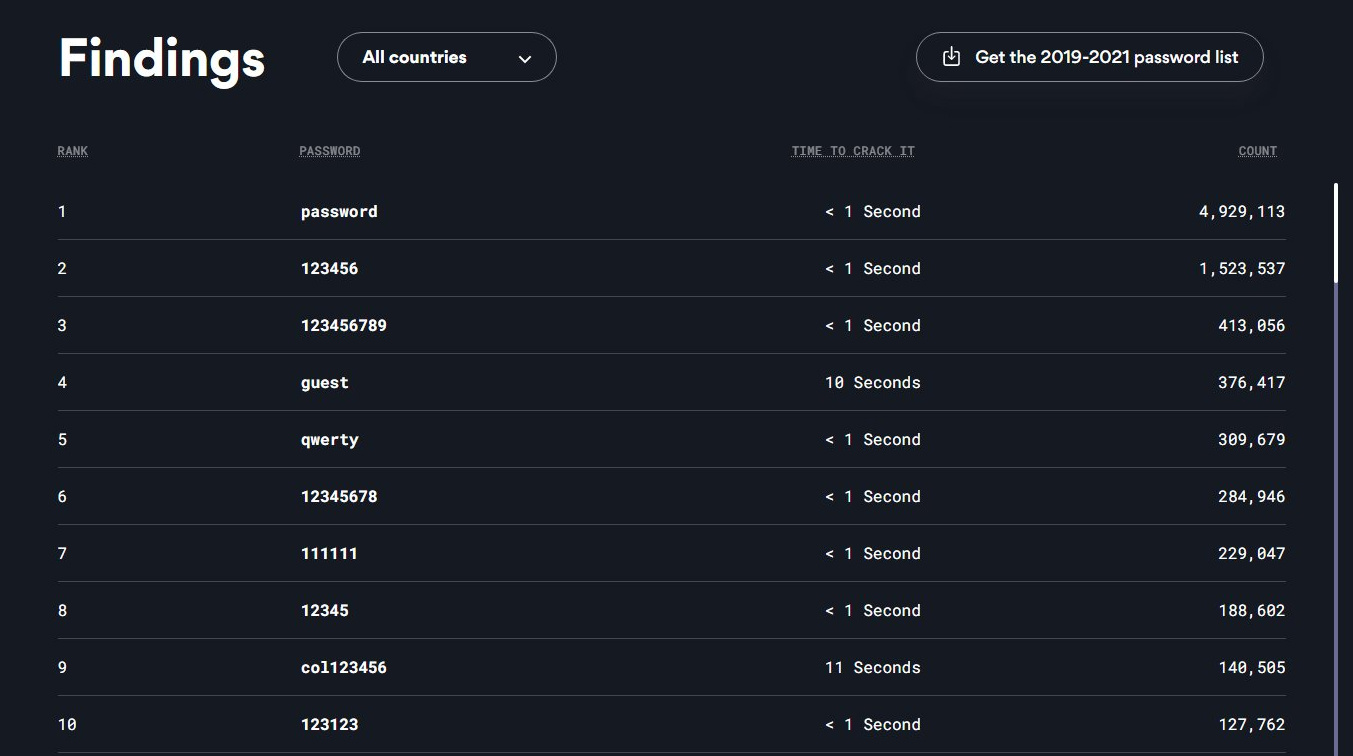Viewport: 1353px width, 756px height.
Task: Sort by the COUNT column header
Action: pos(1257,151)
